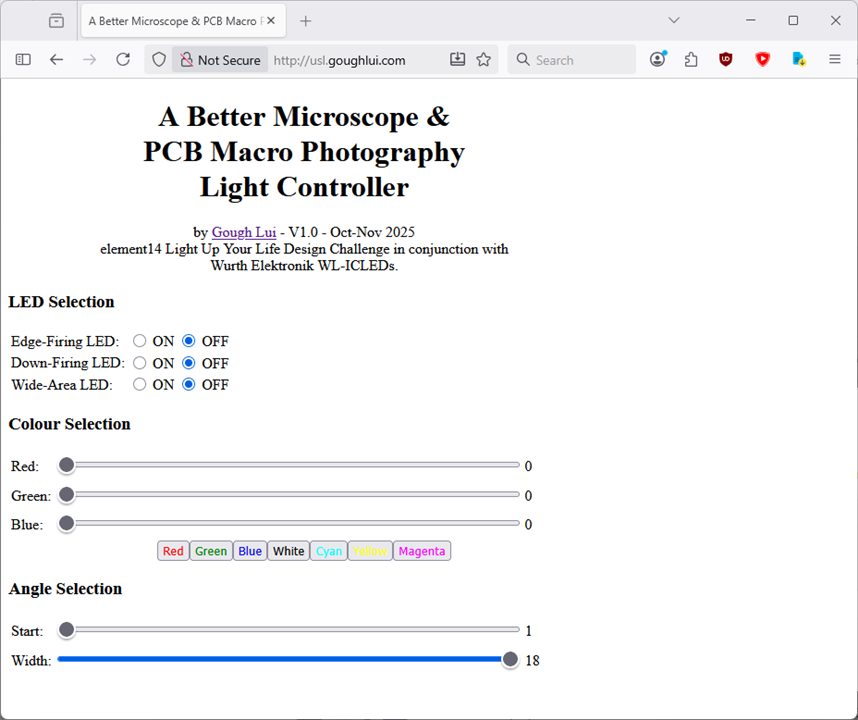Bookmark this page with star icon
The height and width of the screenshot is (720, 858).
tap(484, 60)
